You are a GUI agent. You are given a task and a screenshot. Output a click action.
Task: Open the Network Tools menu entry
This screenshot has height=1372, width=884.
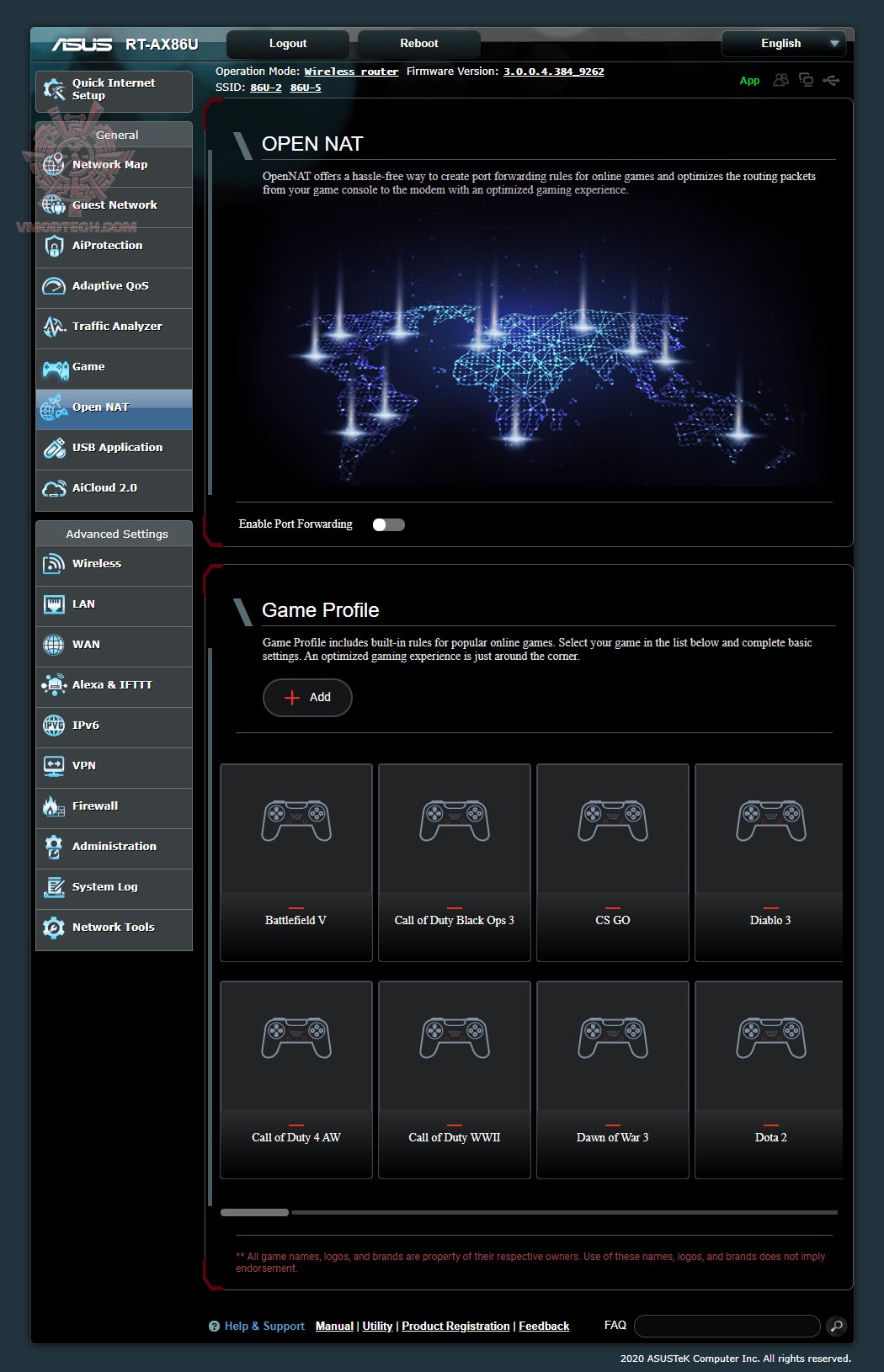[x=114, y=928]
